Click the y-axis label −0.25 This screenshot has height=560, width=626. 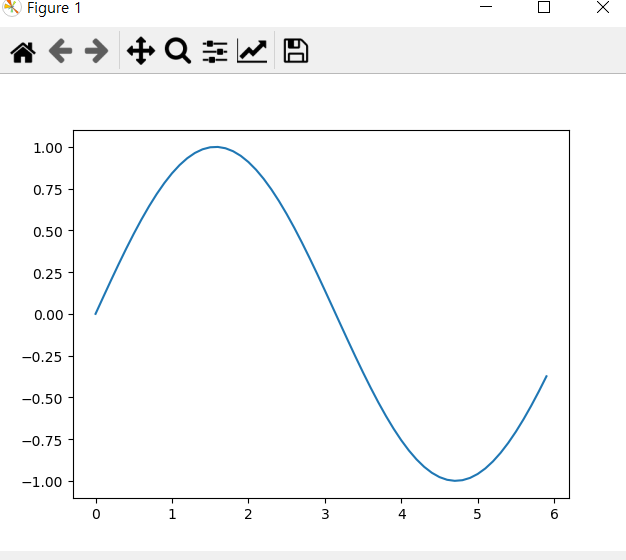coord(42,357)
